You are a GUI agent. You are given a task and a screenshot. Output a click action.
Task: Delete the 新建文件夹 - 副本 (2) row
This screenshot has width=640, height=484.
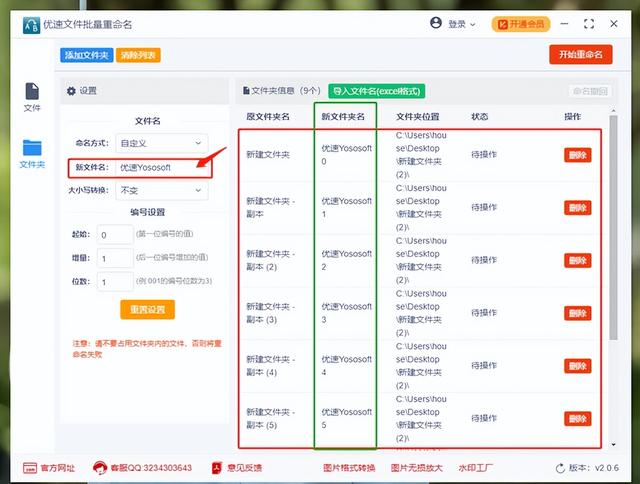tap(578, 260)
